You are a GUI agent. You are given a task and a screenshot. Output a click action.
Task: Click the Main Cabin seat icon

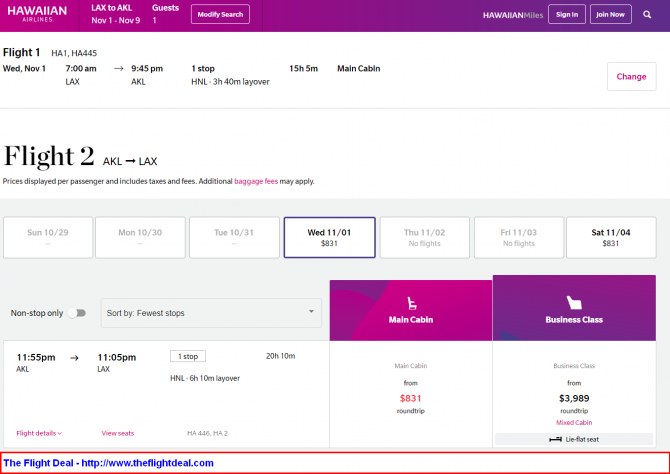tap(411, 303)
